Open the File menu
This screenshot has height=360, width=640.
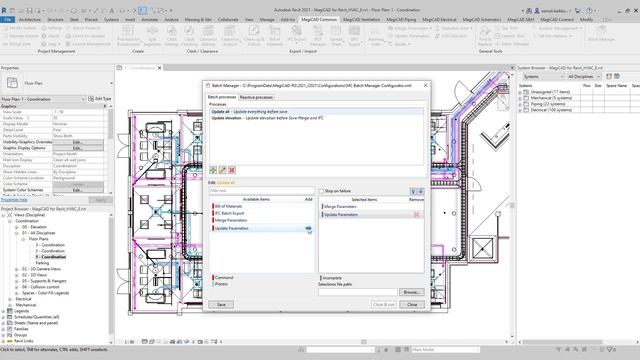tap(8, 19)
